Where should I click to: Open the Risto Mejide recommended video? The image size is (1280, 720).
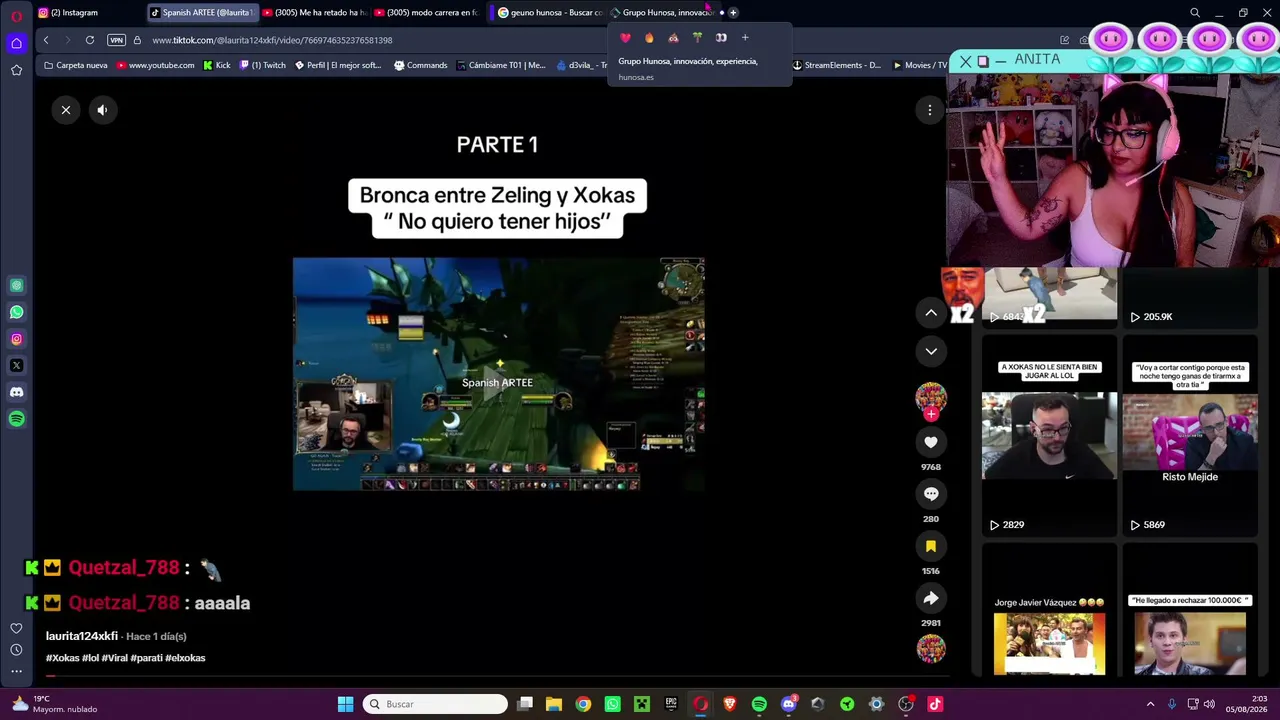(1190, 435)
